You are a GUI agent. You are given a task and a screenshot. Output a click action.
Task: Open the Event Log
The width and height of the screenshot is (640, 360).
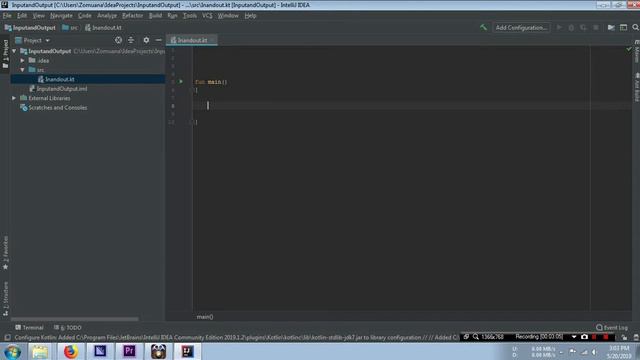611,327
